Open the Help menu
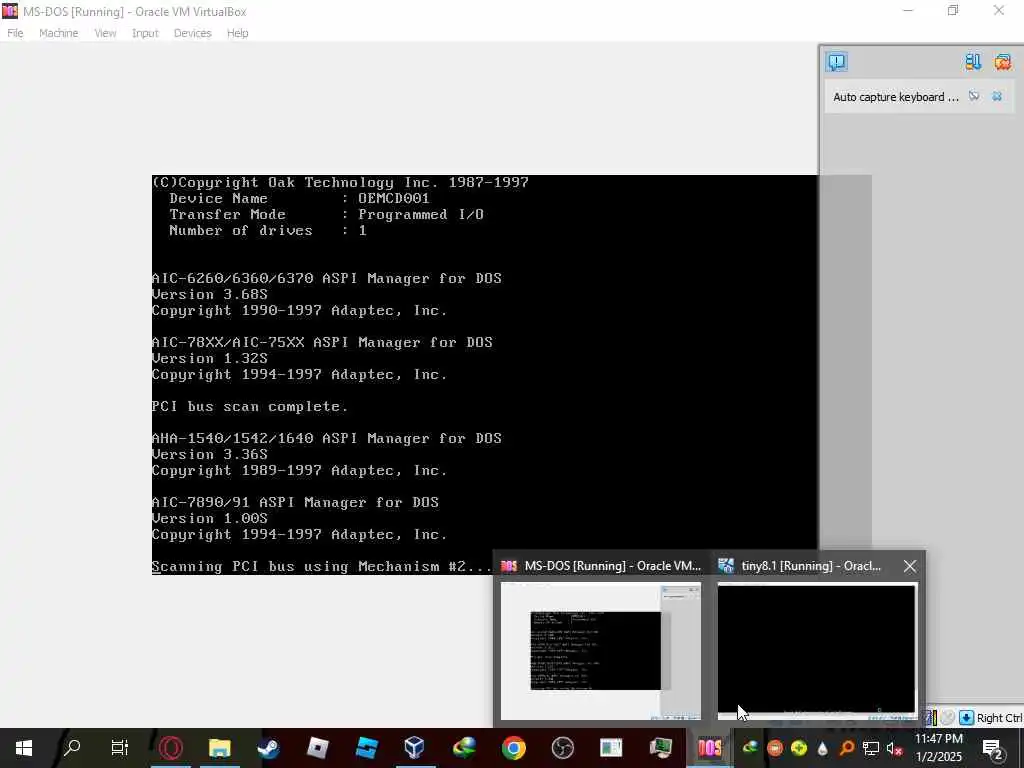Image resolution: width=1024 pixels, height=768 pixels. [x=237, y=33]
